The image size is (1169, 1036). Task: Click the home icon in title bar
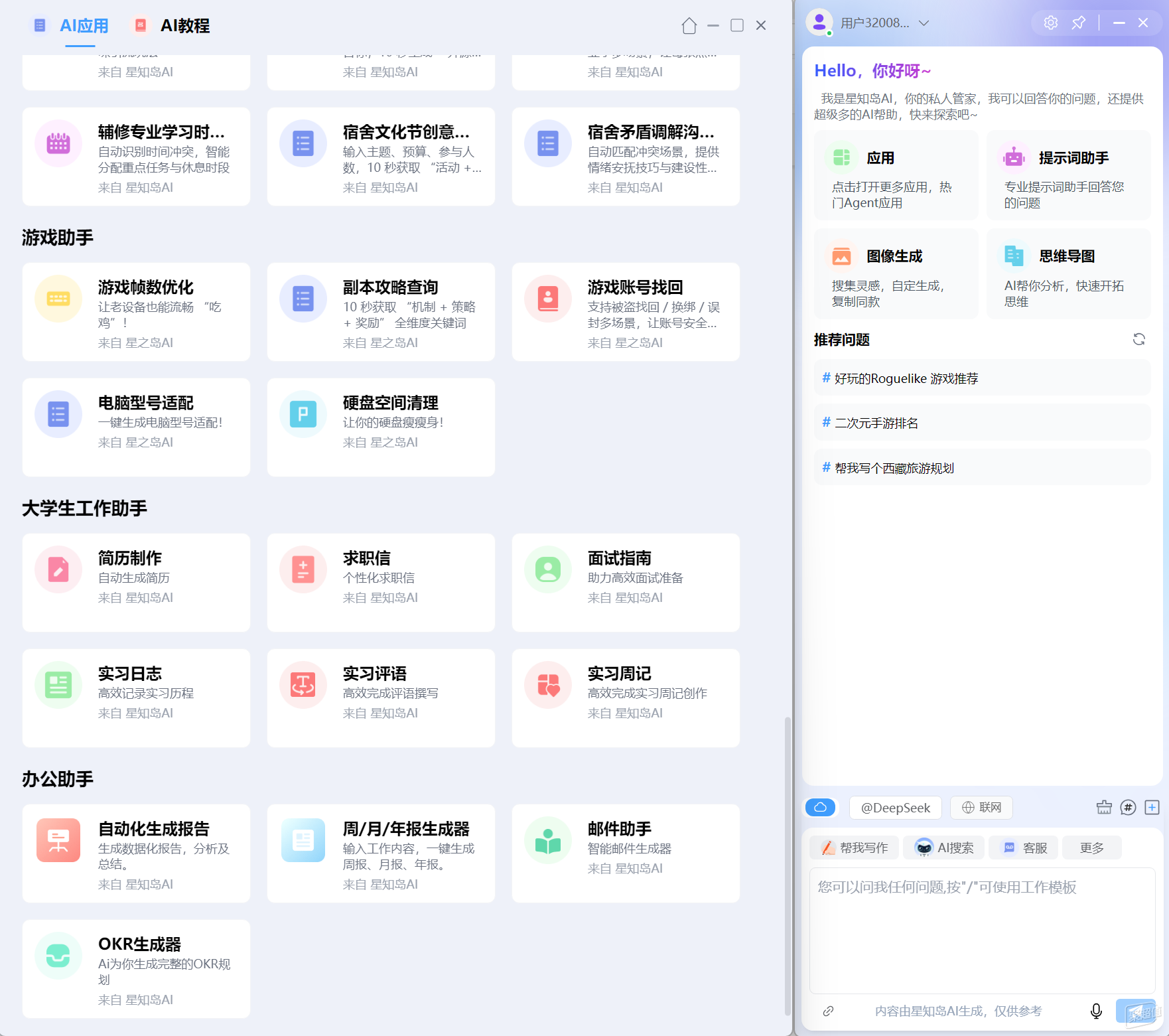tap(689, 26)
